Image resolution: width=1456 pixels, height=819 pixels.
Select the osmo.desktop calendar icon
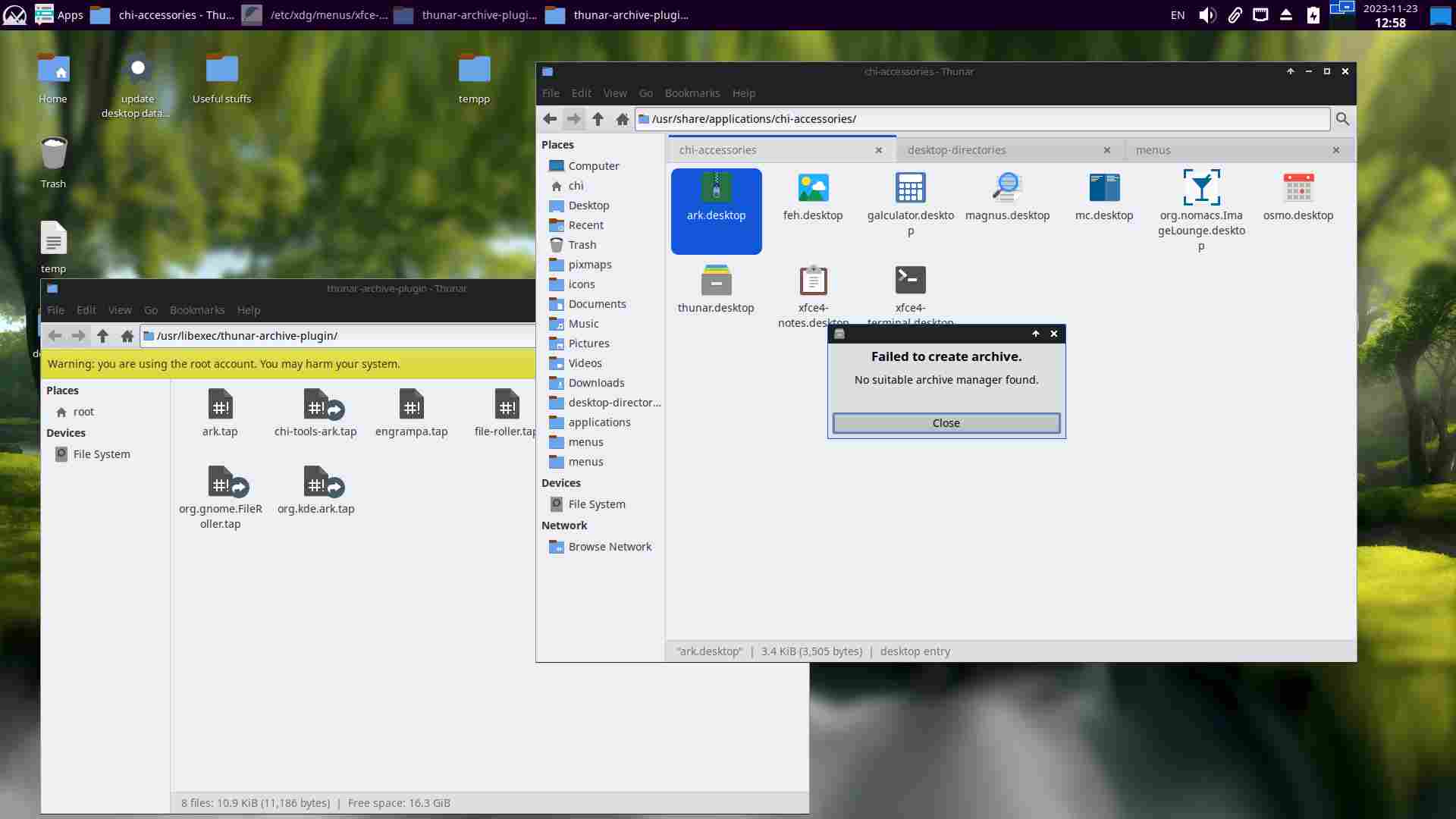tap(1298, 188)
